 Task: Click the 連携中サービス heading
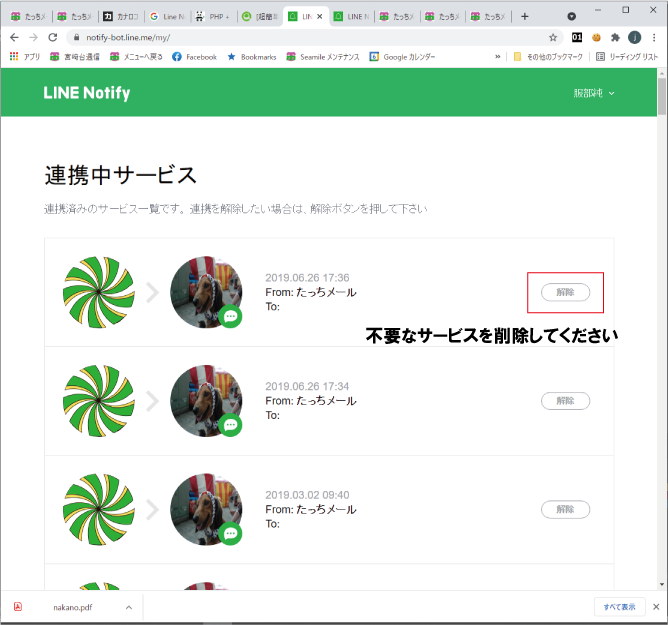pos(121,175)
